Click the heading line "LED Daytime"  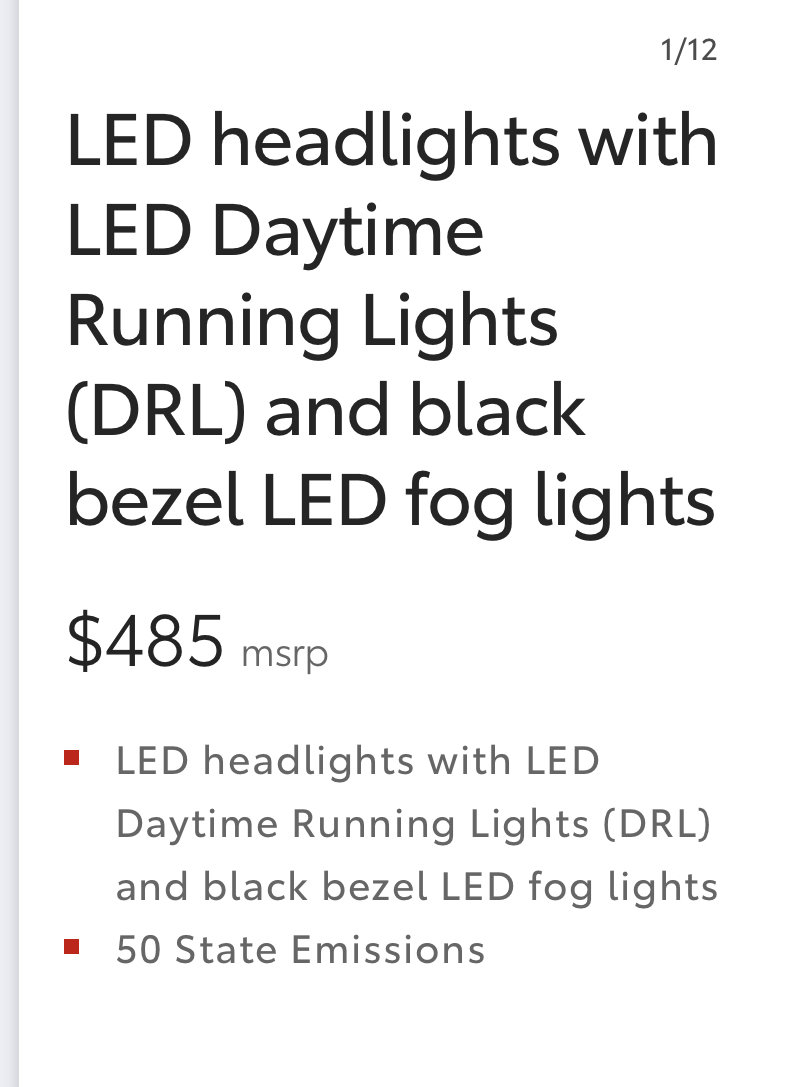pyautogui.click(x=275, y=233)
